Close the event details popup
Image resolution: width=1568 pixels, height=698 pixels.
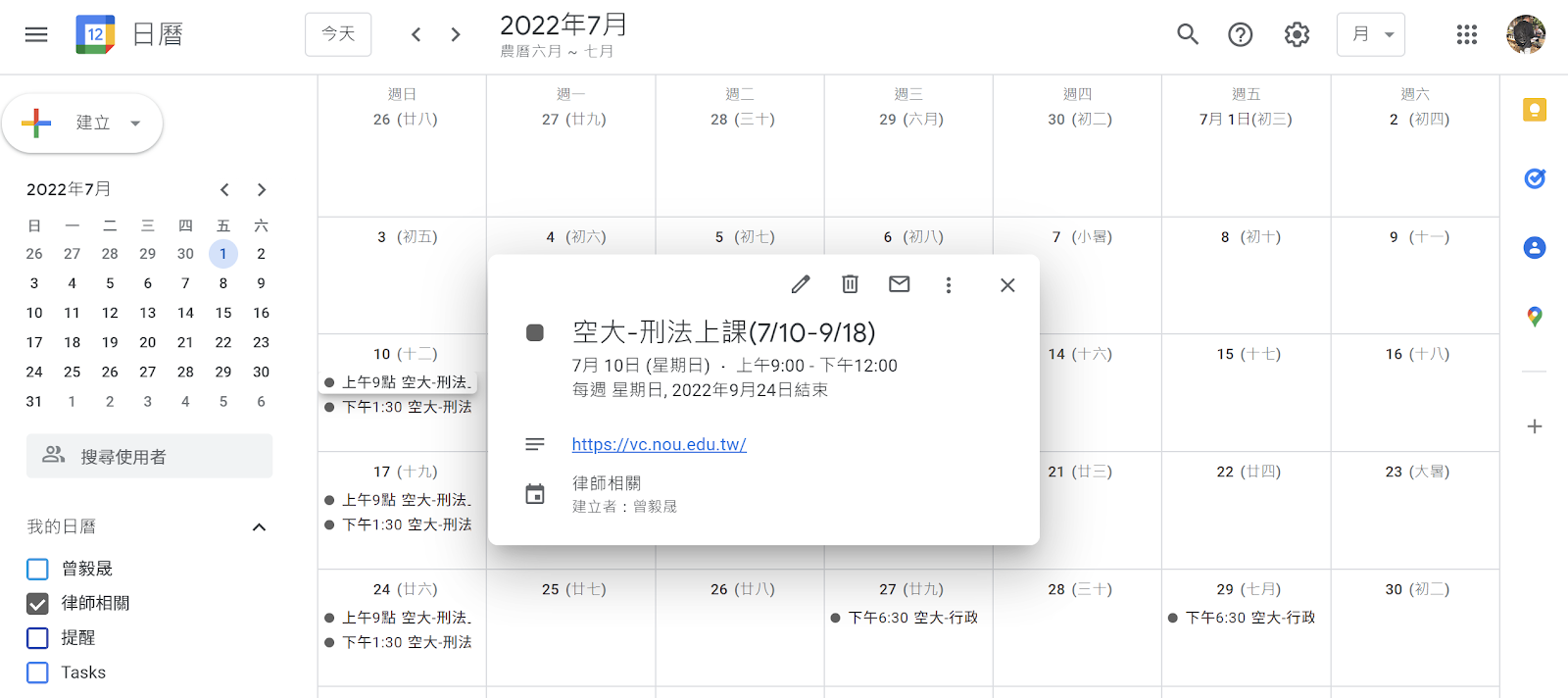tap(1007, 285)
